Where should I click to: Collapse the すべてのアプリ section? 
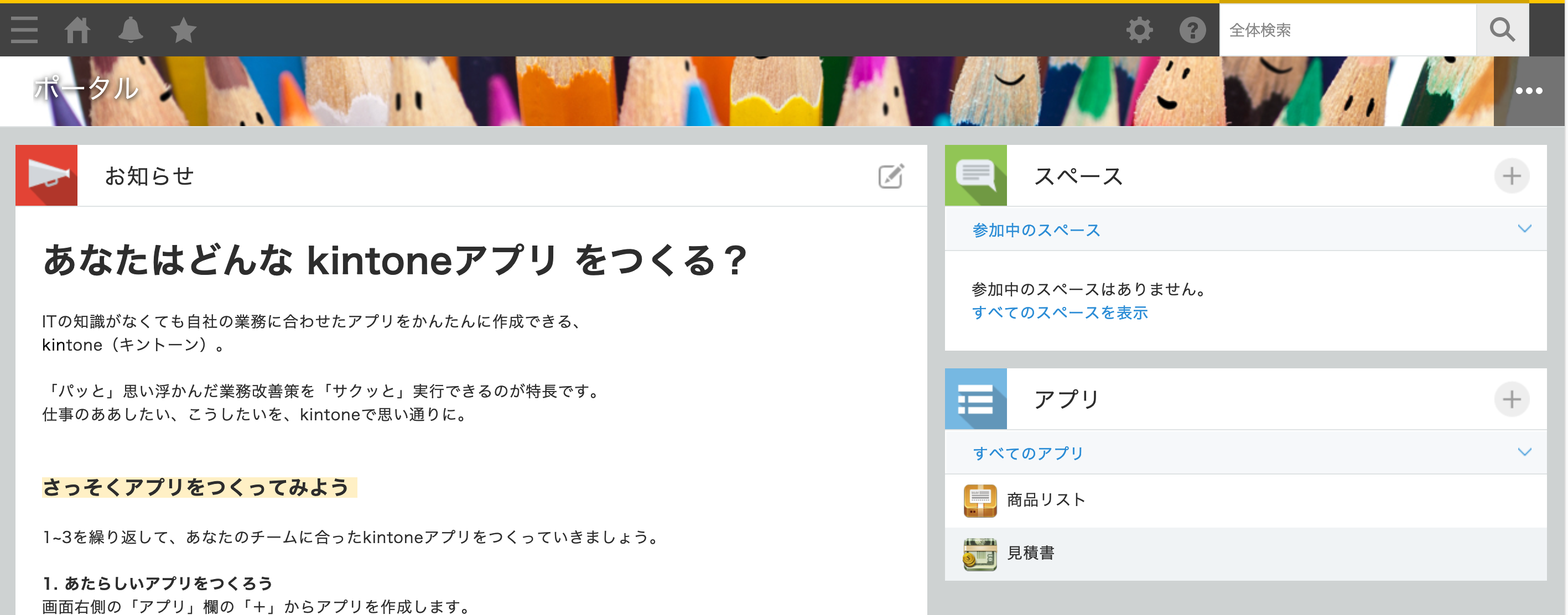pos(1524,451)
